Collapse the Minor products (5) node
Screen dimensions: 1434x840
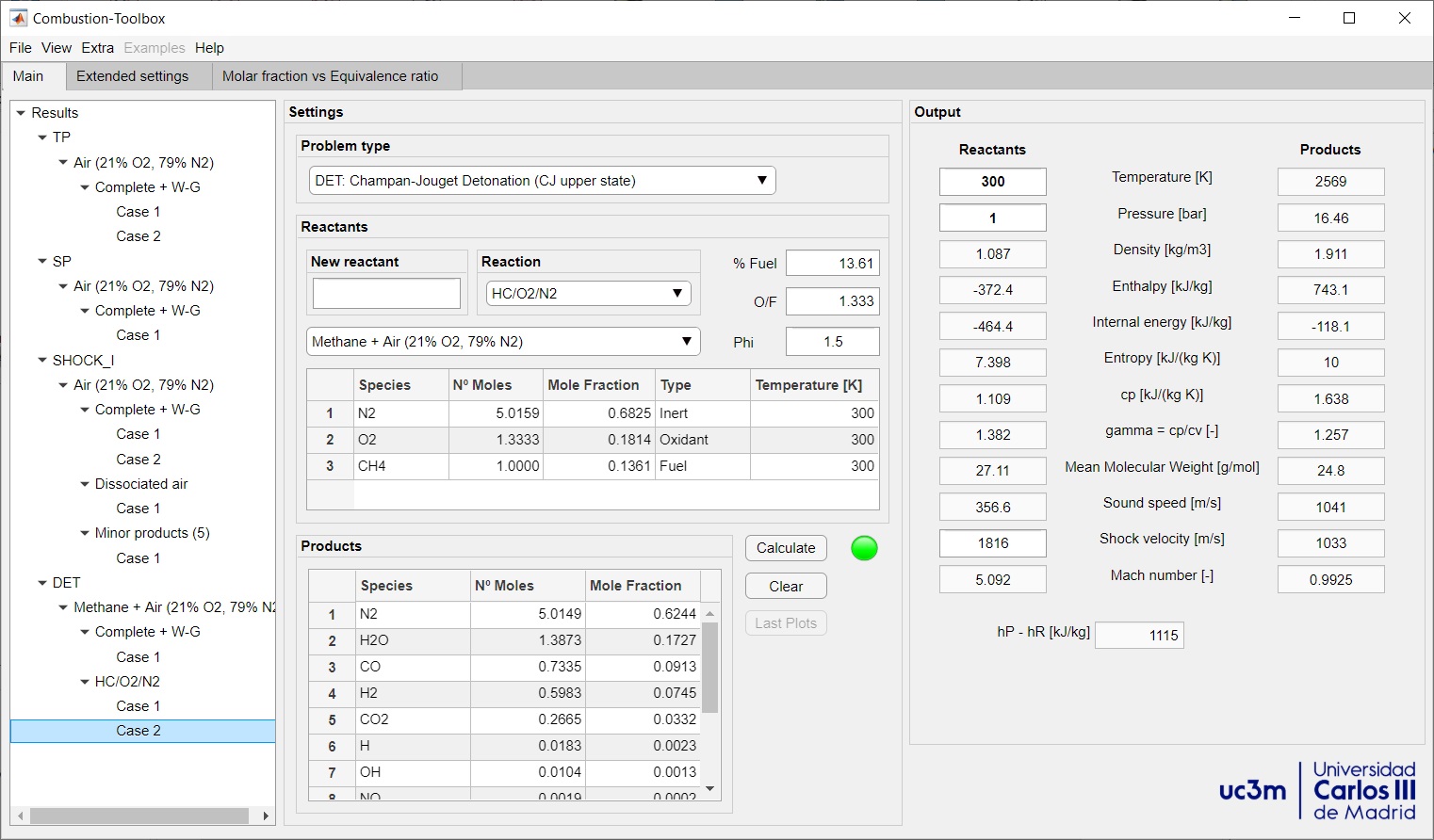tap(85, 532)
